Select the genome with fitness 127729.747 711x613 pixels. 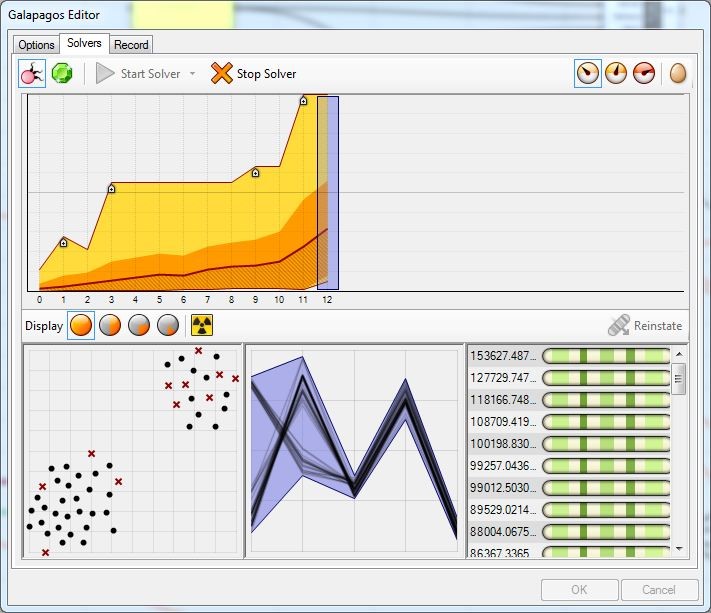(x=569, y=378)
